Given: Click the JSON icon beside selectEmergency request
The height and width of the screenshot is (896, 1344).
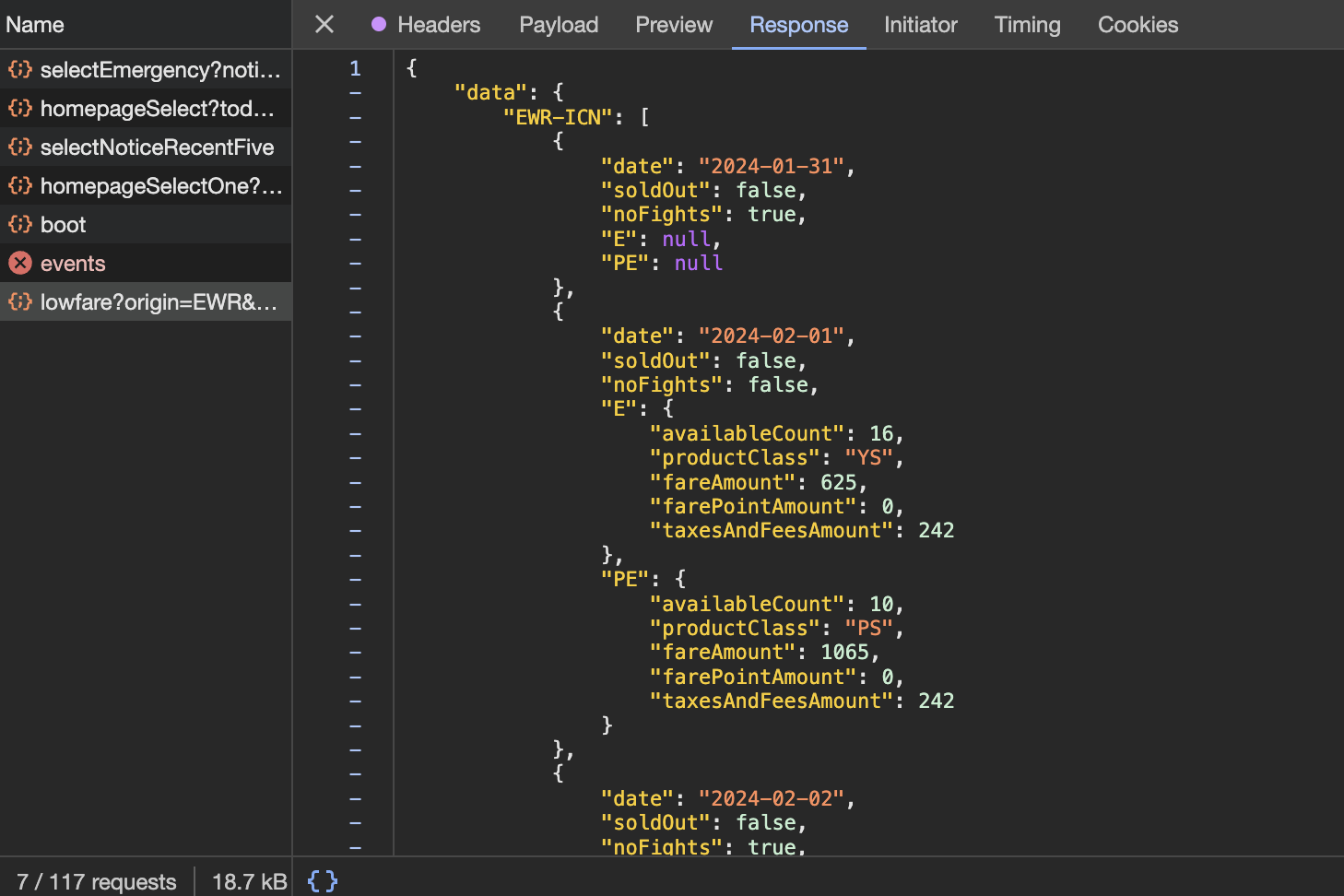Looking at the screenshot, I should [x=20, y=69].
